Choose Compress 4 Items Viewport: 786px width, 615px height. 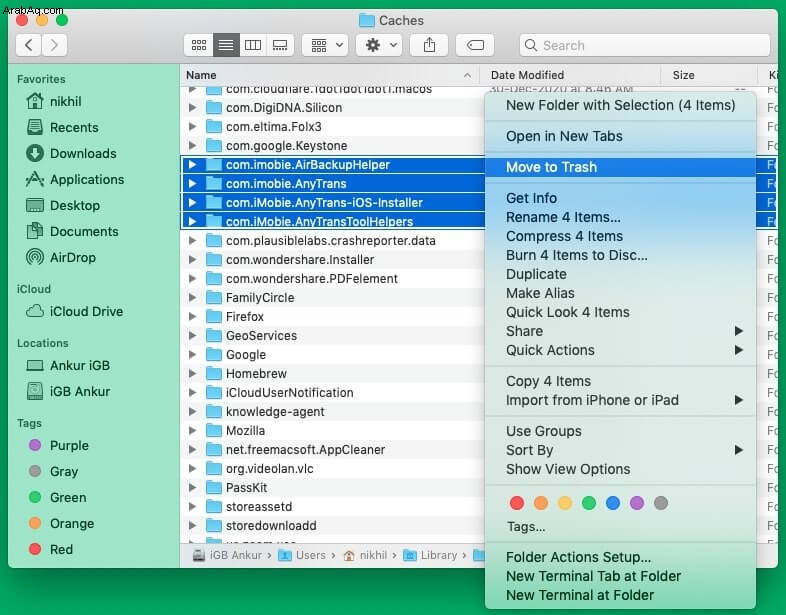point(620,236)
